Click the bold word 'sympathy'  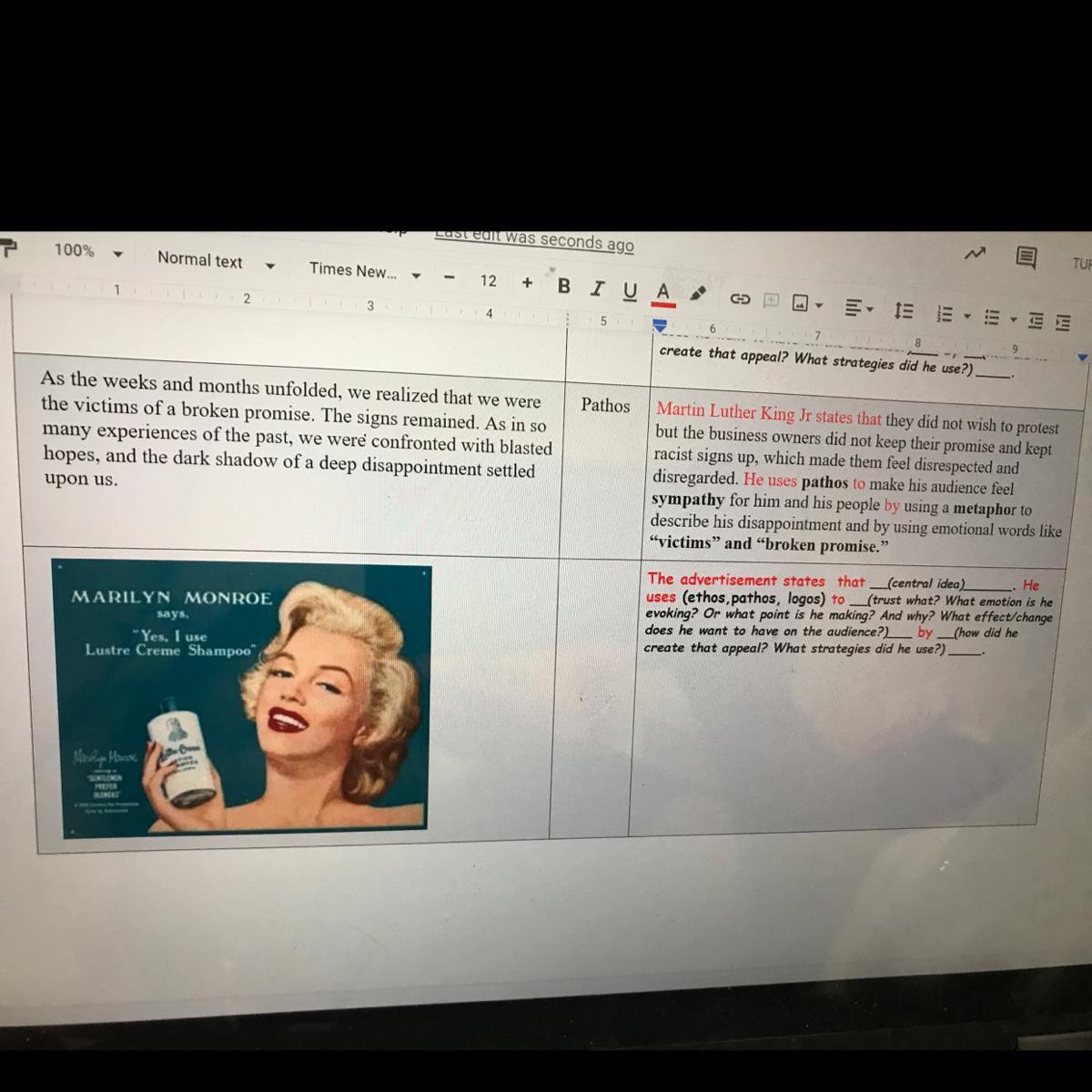click(688, 500)
